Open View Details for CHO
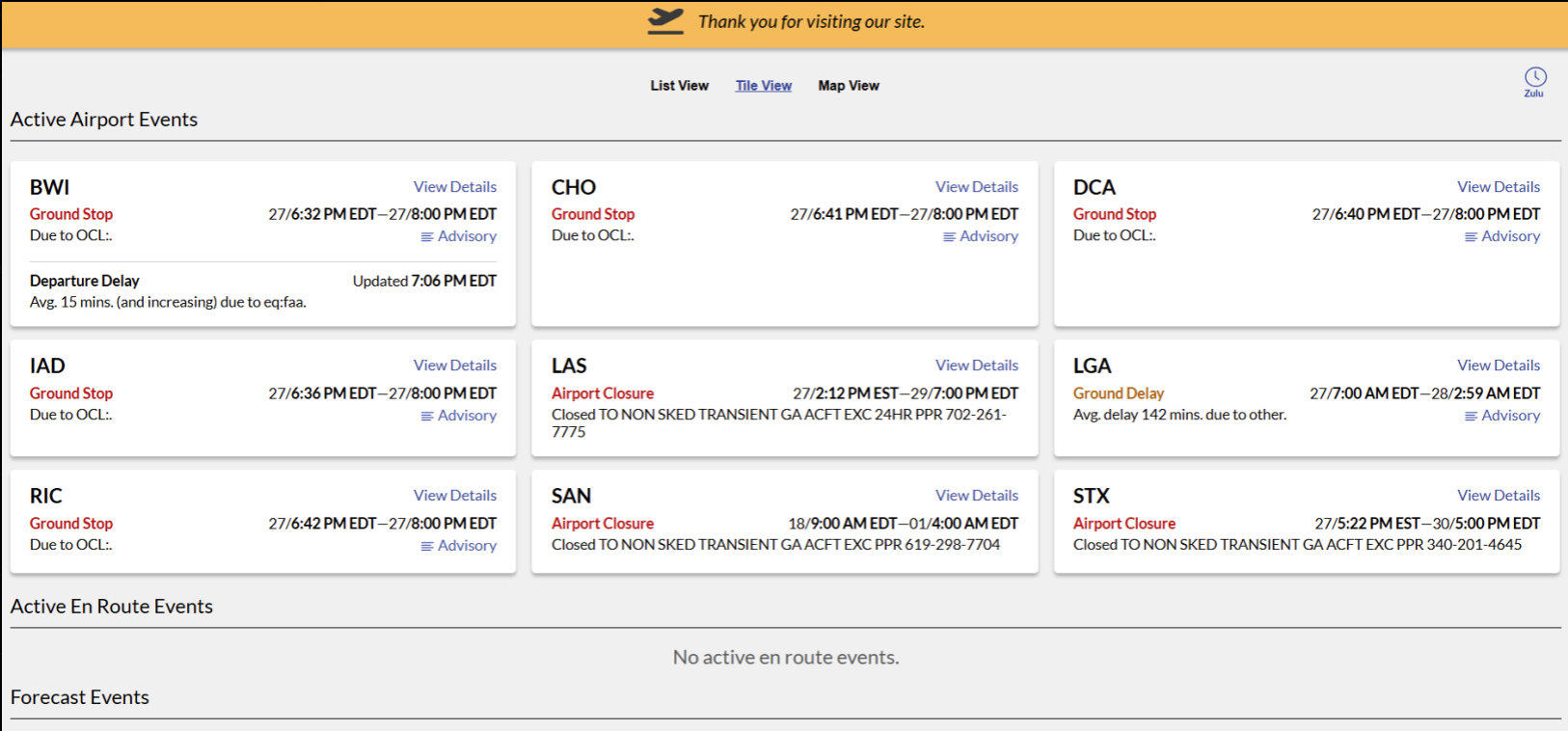This screenshot has width=1568, height=731. tap(977, 187)
